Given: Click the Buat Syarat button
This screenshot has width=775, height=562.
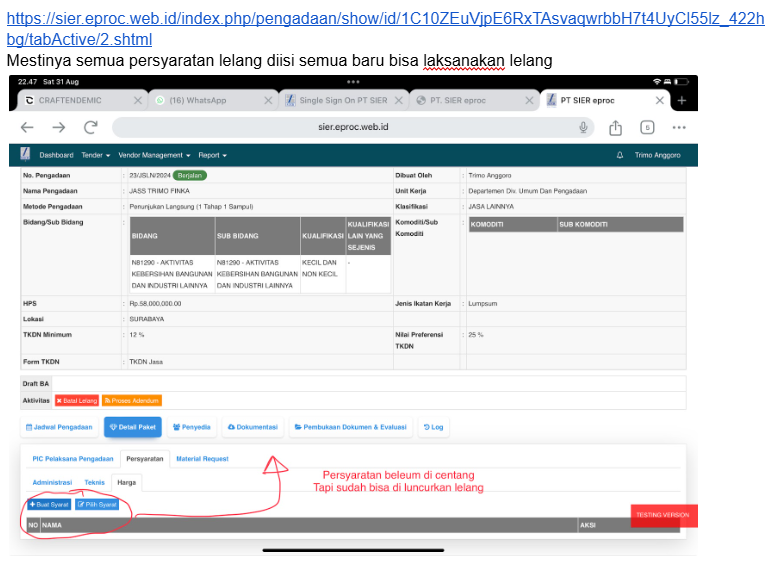Looking at the screenshot, I should 49,504.
